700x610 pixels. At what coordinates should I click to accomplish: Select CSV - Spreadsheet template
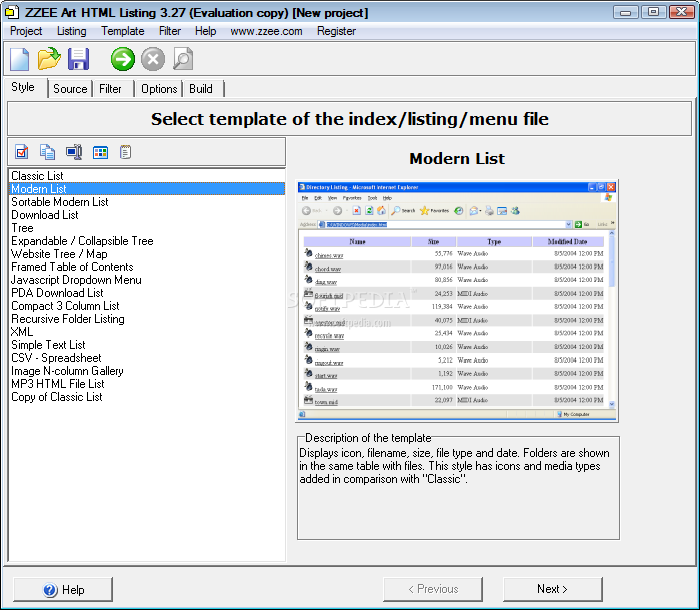click(147, 358)
